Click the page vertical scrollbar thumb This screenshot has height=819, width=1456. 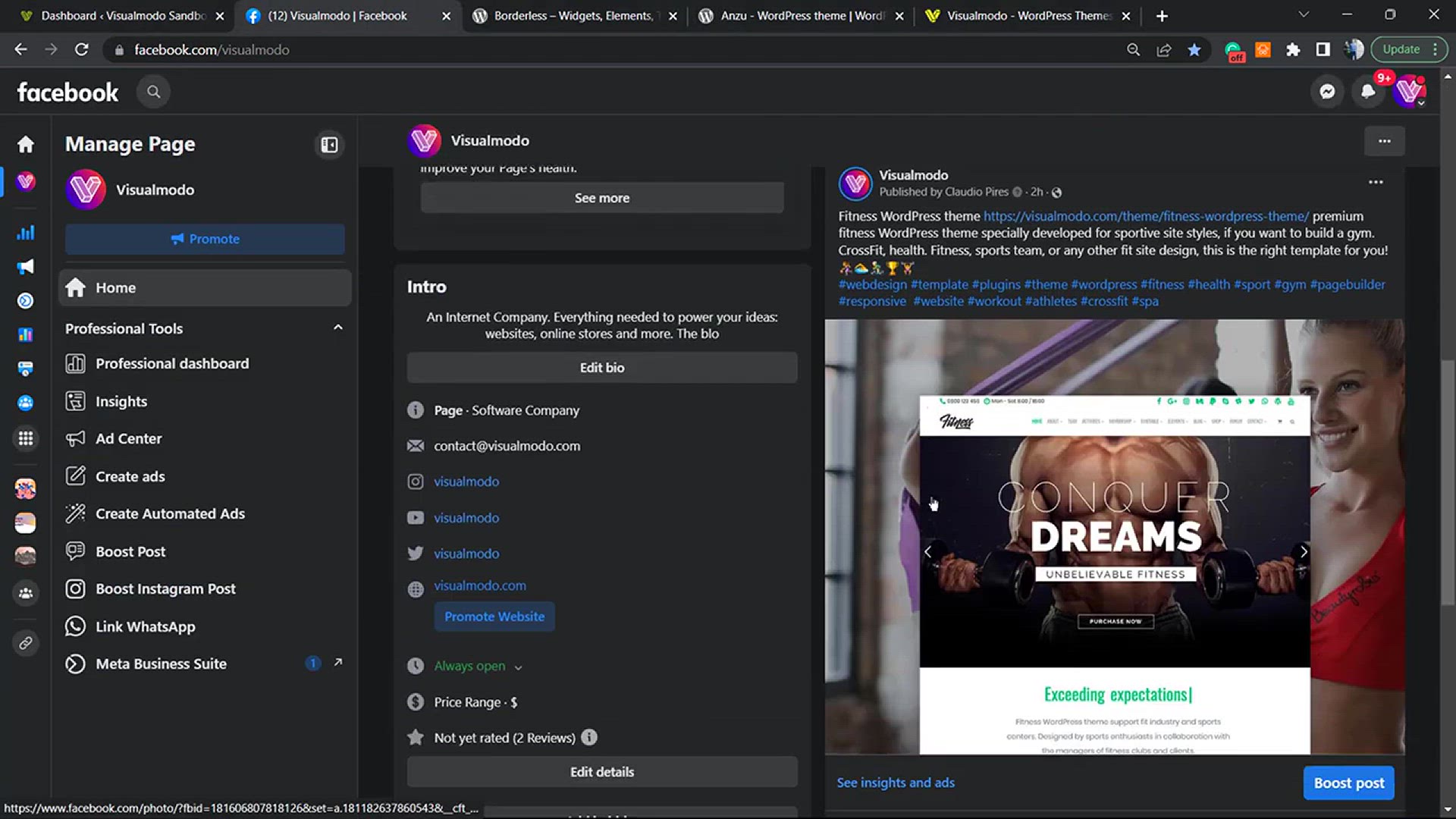tap(1448, 482)
